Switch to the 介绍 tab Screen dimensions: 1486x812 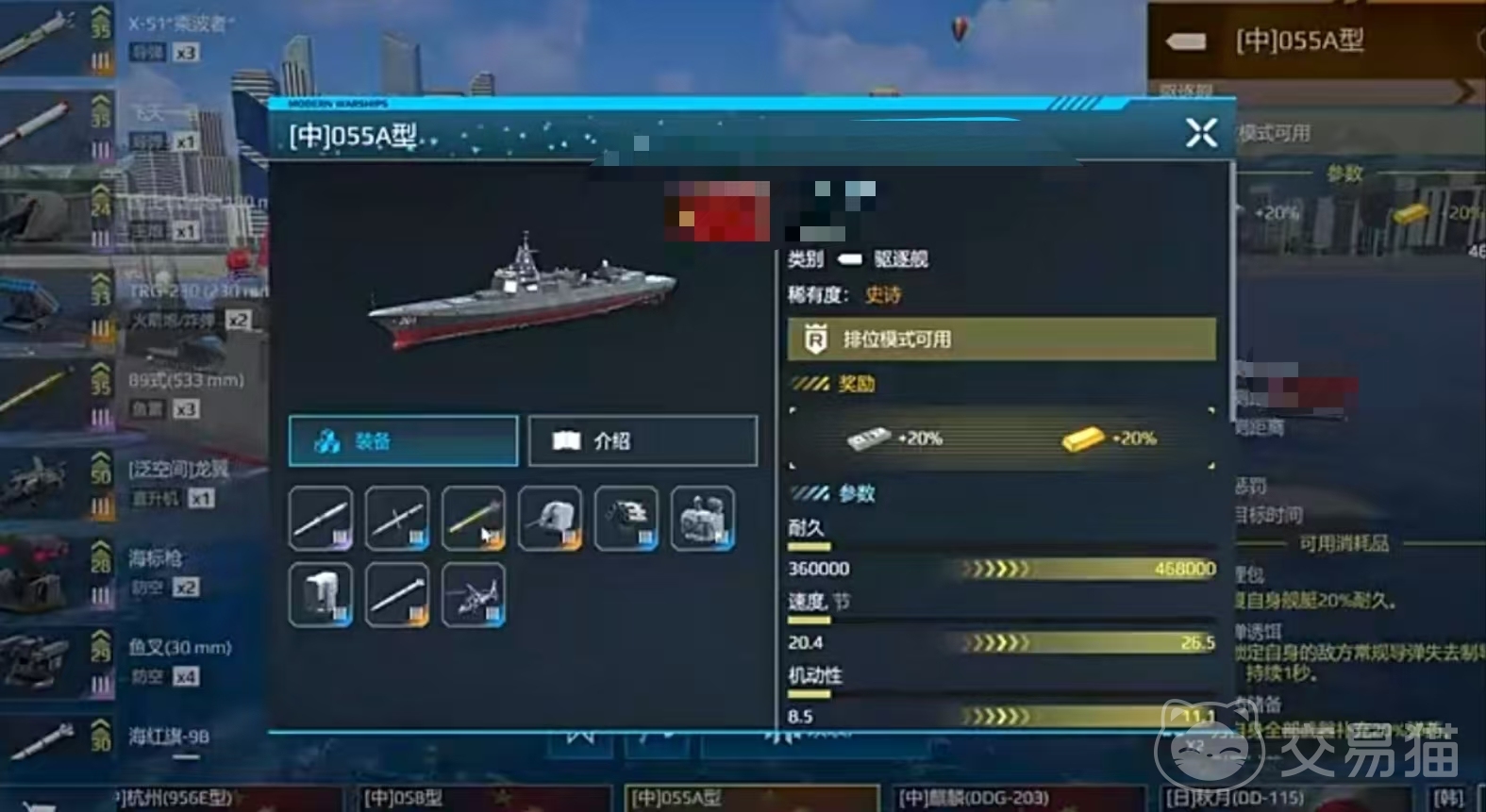tap(643, 440)
